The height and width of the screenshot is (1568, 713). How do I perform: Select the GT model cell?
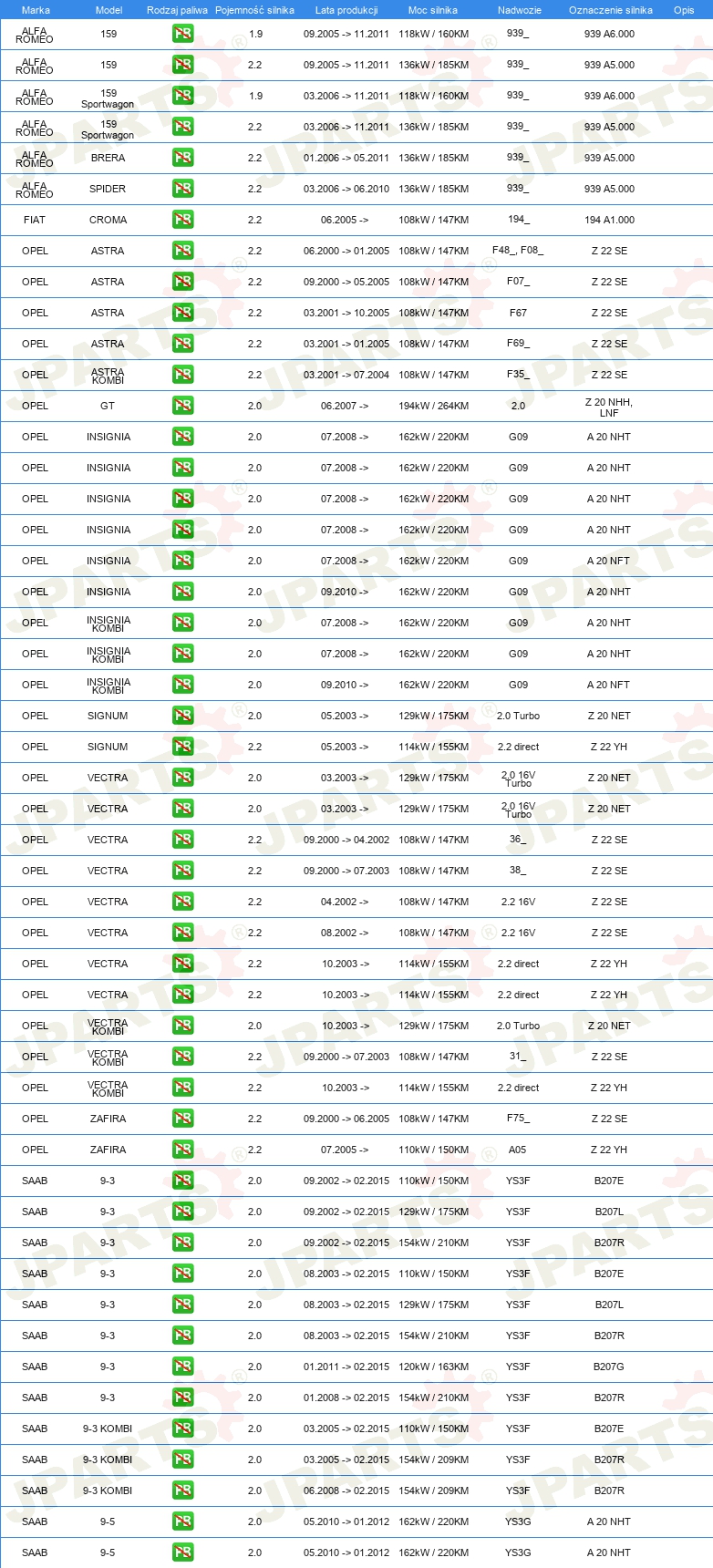pyautogui.click(x=108, y=406)
